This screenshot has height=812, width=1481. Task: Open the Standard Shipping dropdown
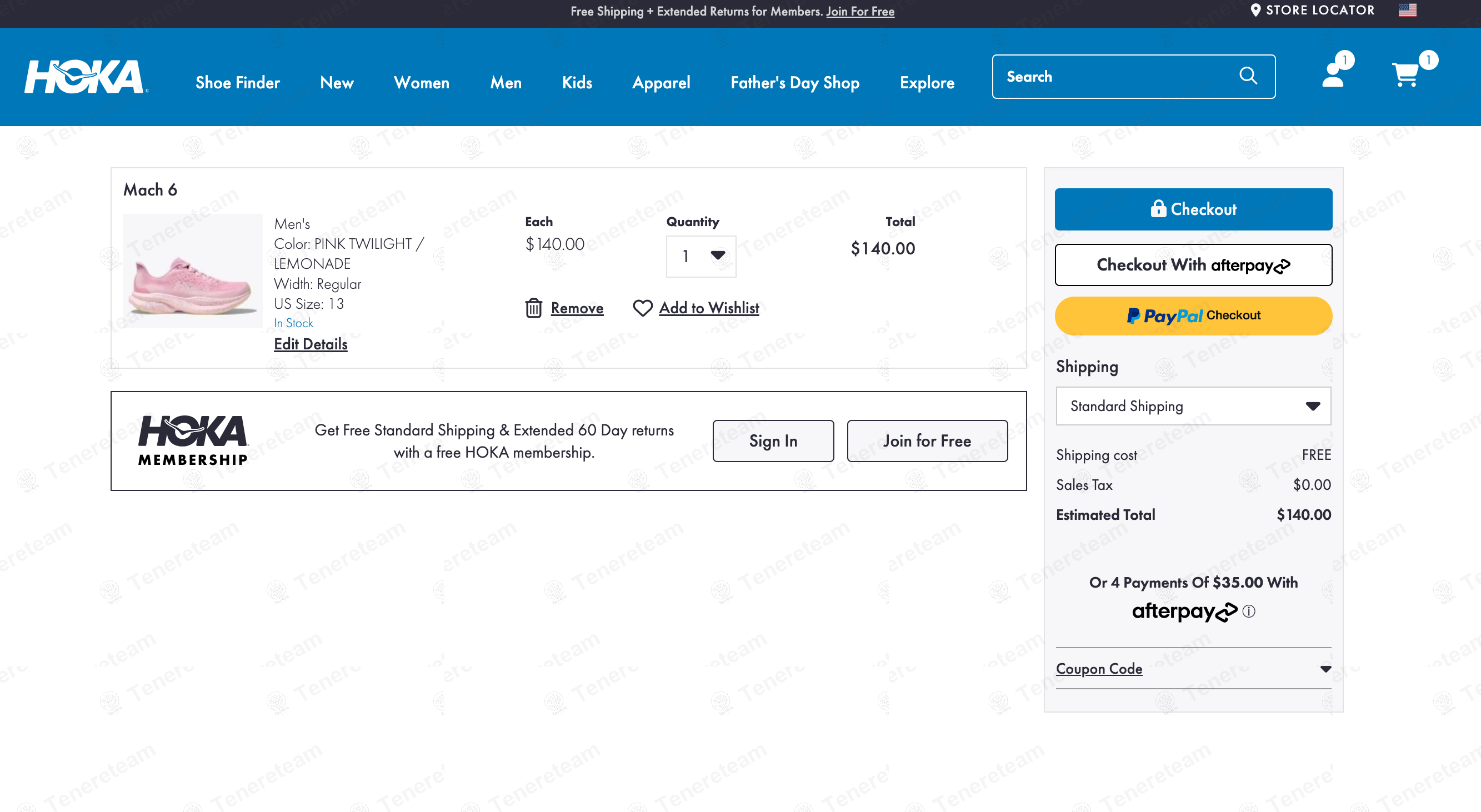point(1193,407)
